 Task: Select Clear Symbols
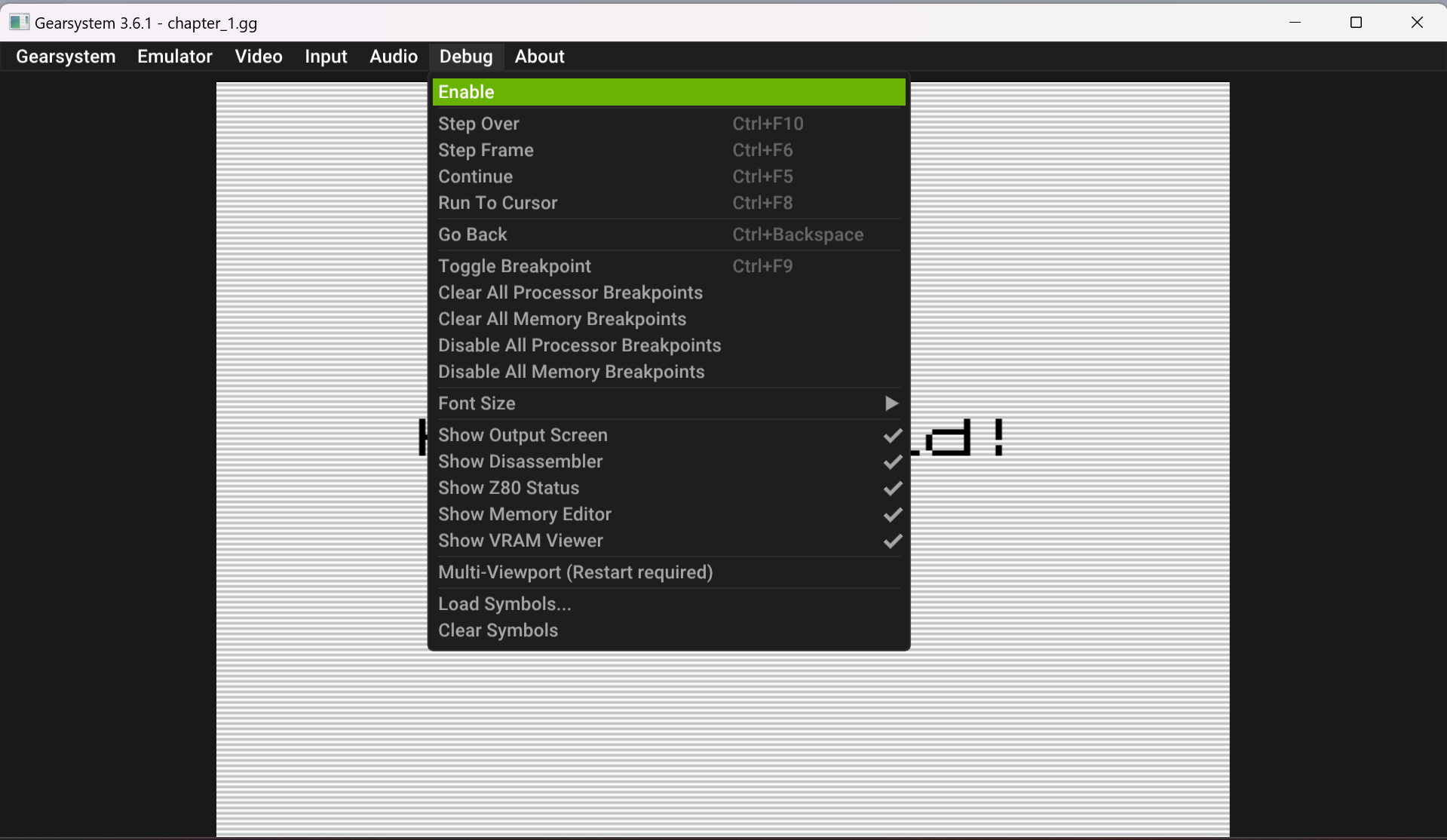pos(669,630)
